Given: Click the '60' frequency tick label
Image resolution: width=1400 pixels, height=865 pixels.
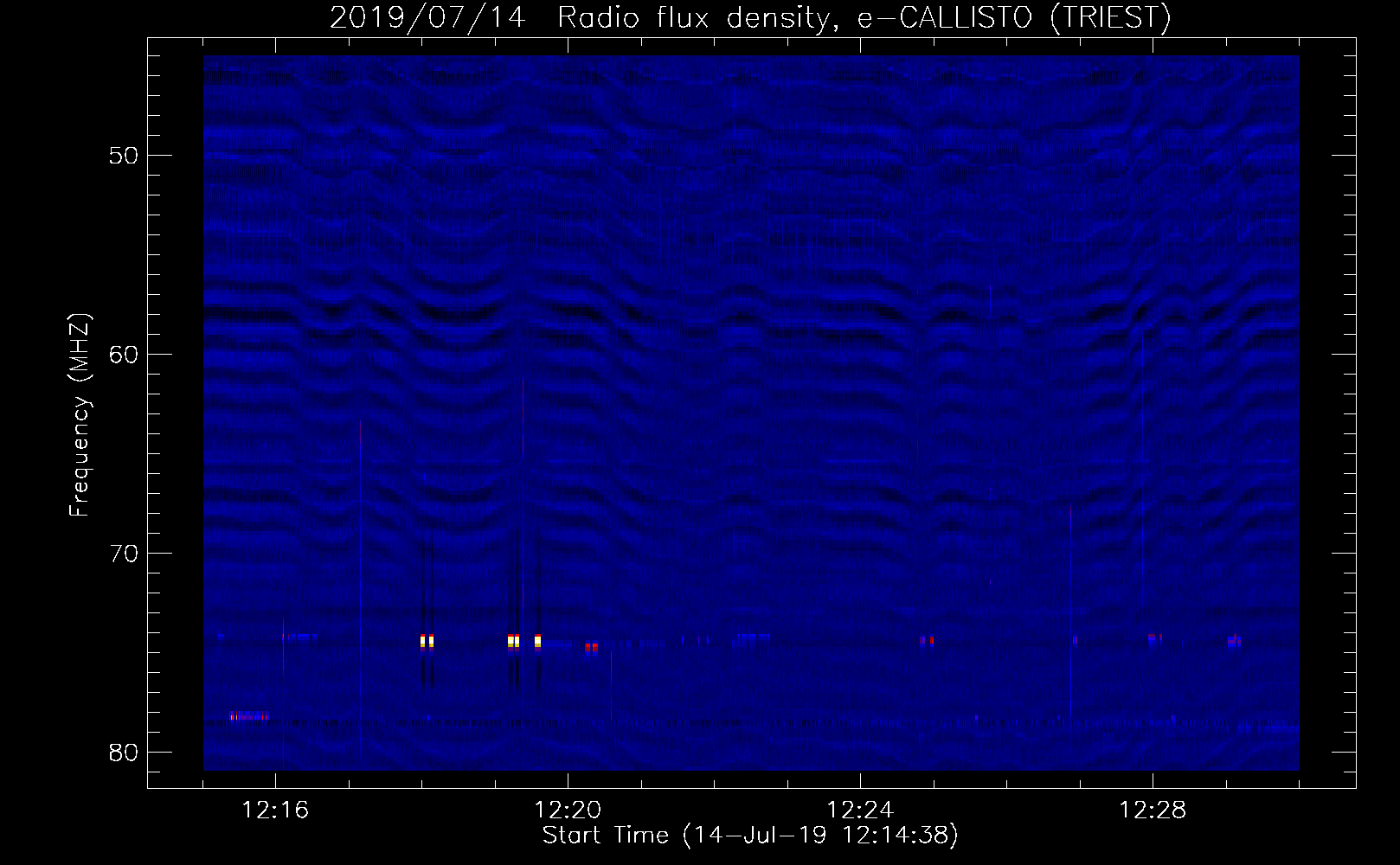Looking at the screenshot, I should point(124,355).
